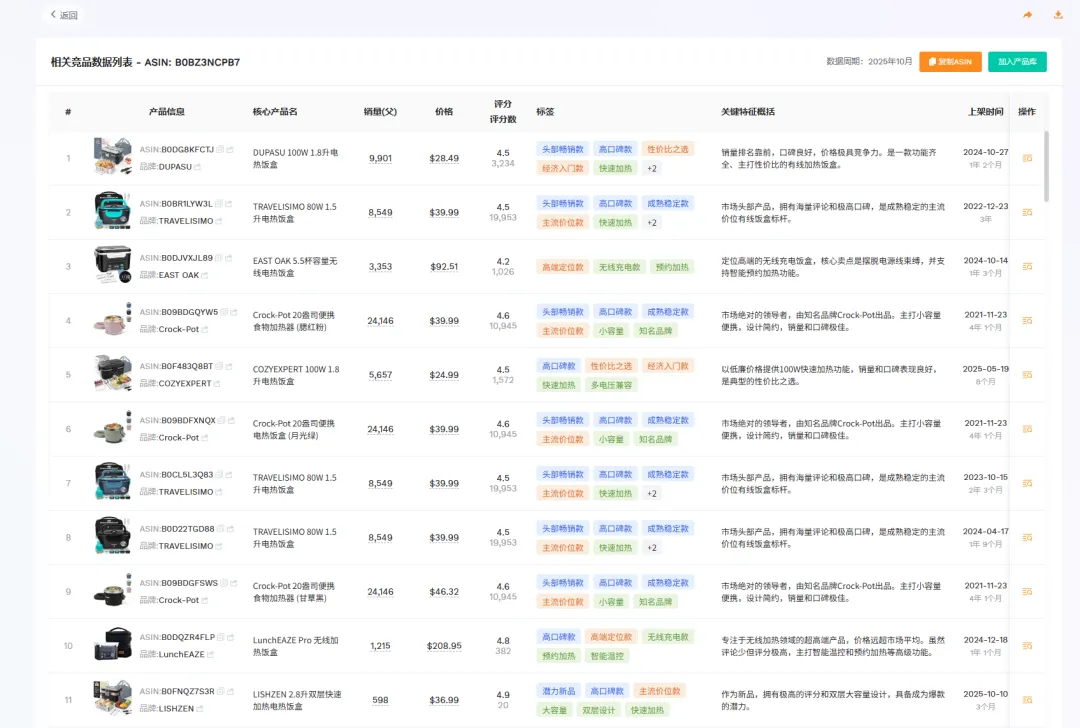
Task: Expand the +2 tags for row 2
Action: [652, 223]
